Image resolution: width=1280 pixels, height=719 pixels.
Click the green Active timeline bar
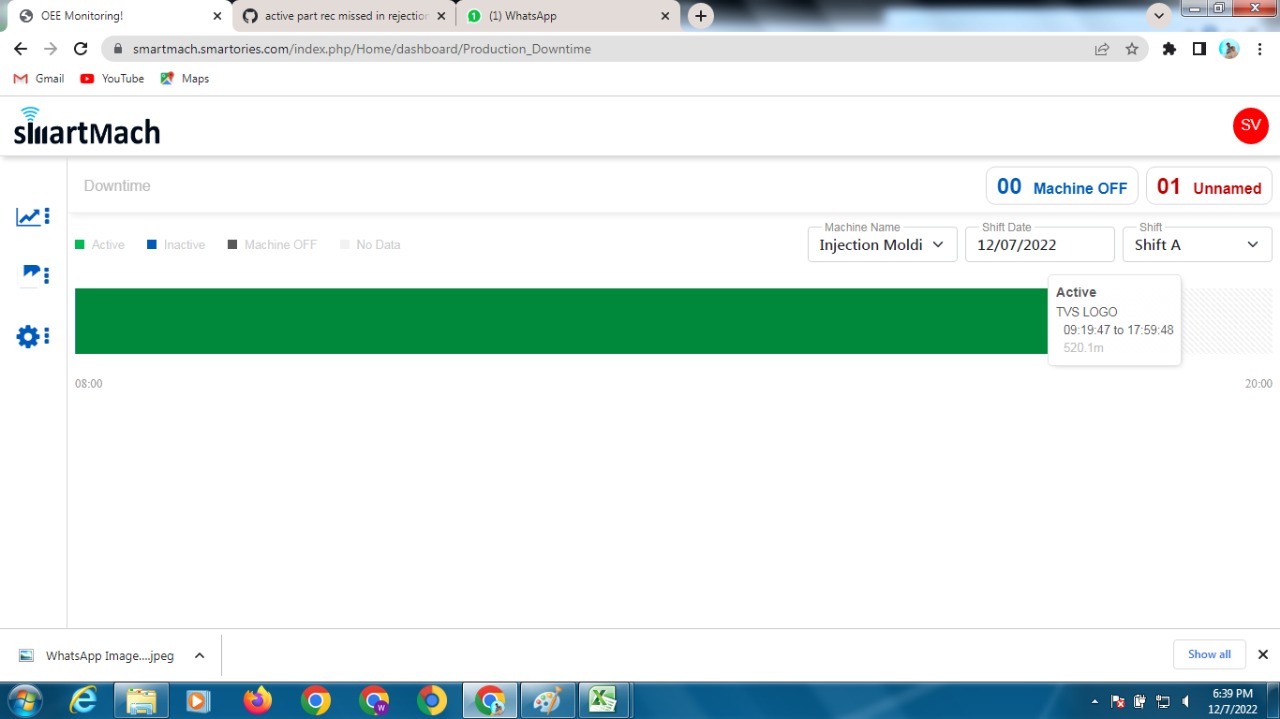tap(500, 321)
